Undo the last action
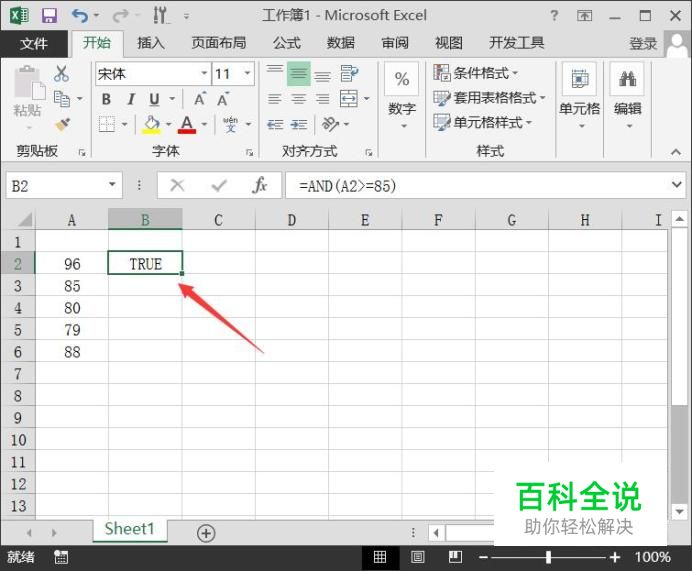Viewport: 692px width, 571px height. pos(80,16)
